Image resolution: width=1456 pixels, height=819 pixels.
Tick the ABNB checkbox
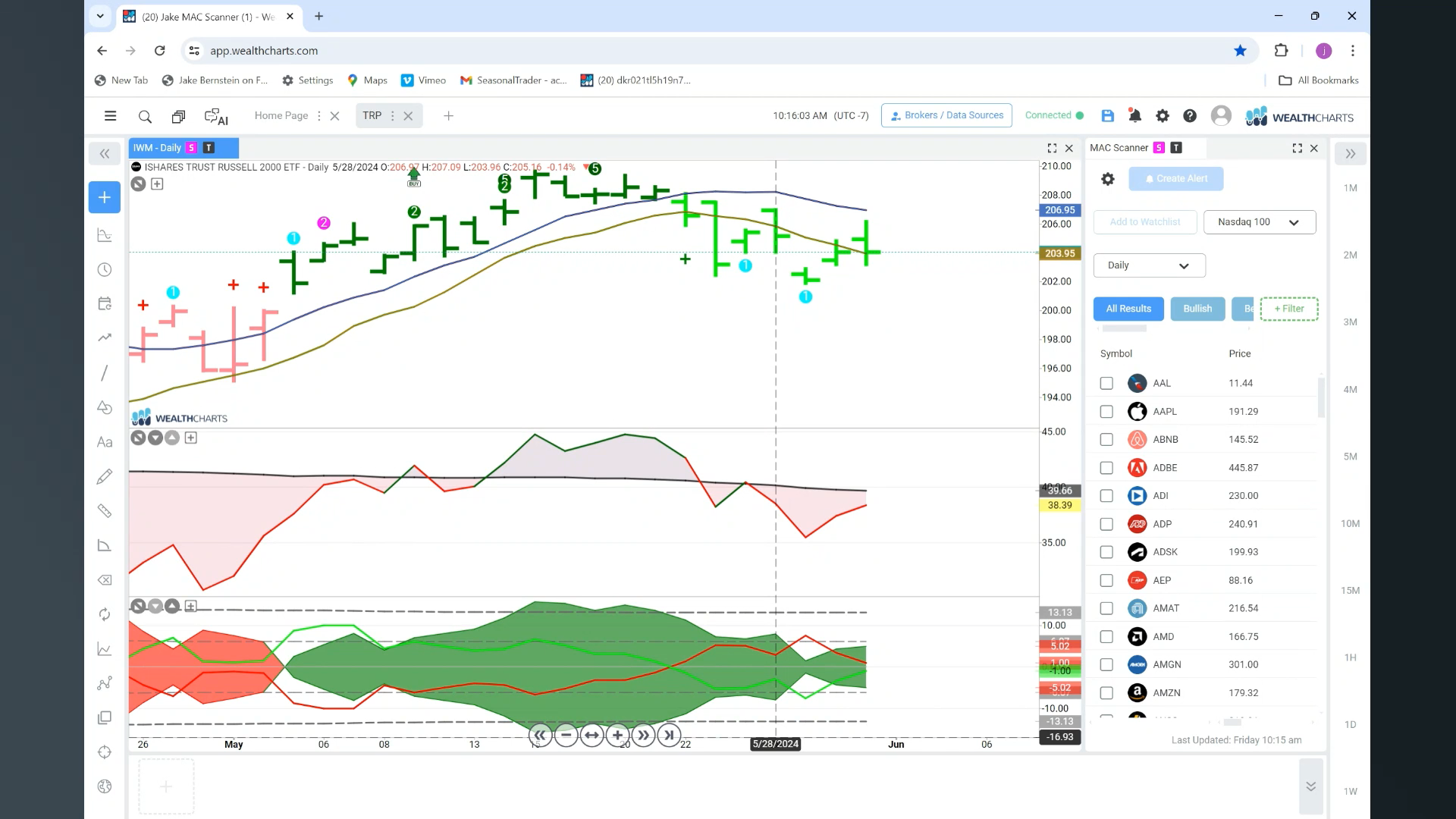coord(1106,440)
